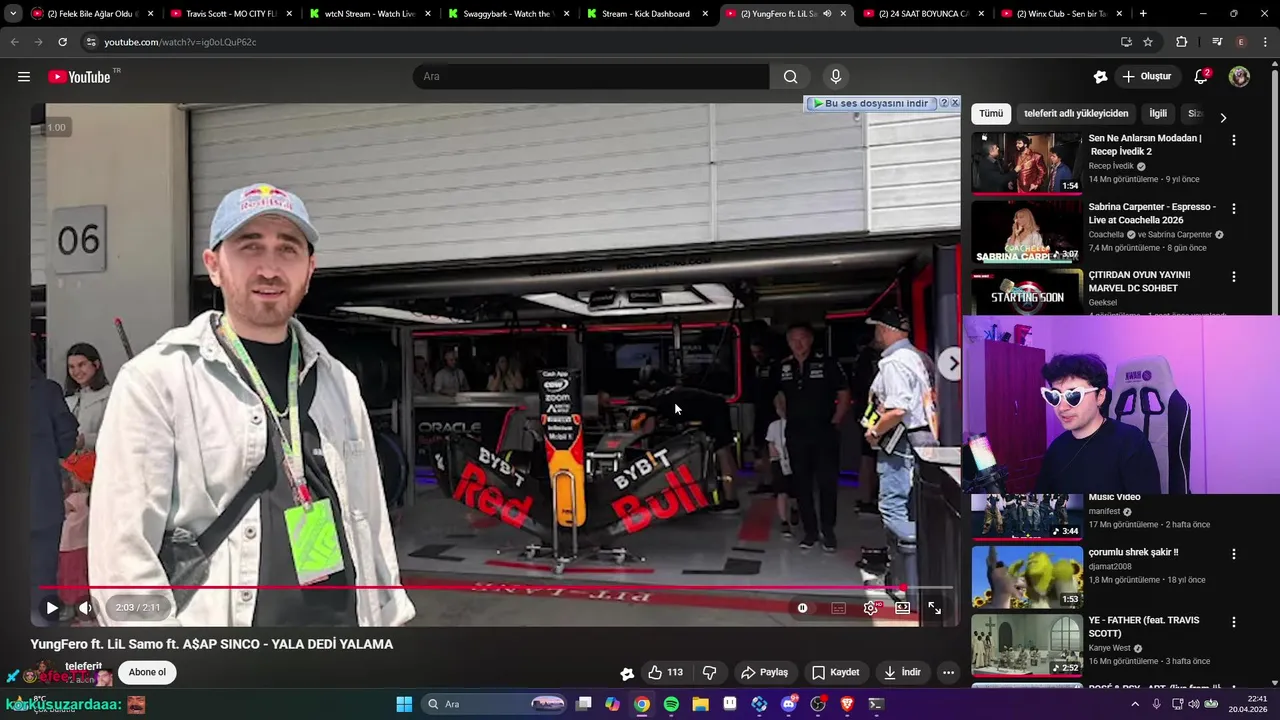Open more actions menu below the video
The width and height of the screenshot is (1280, 720).
948,672
